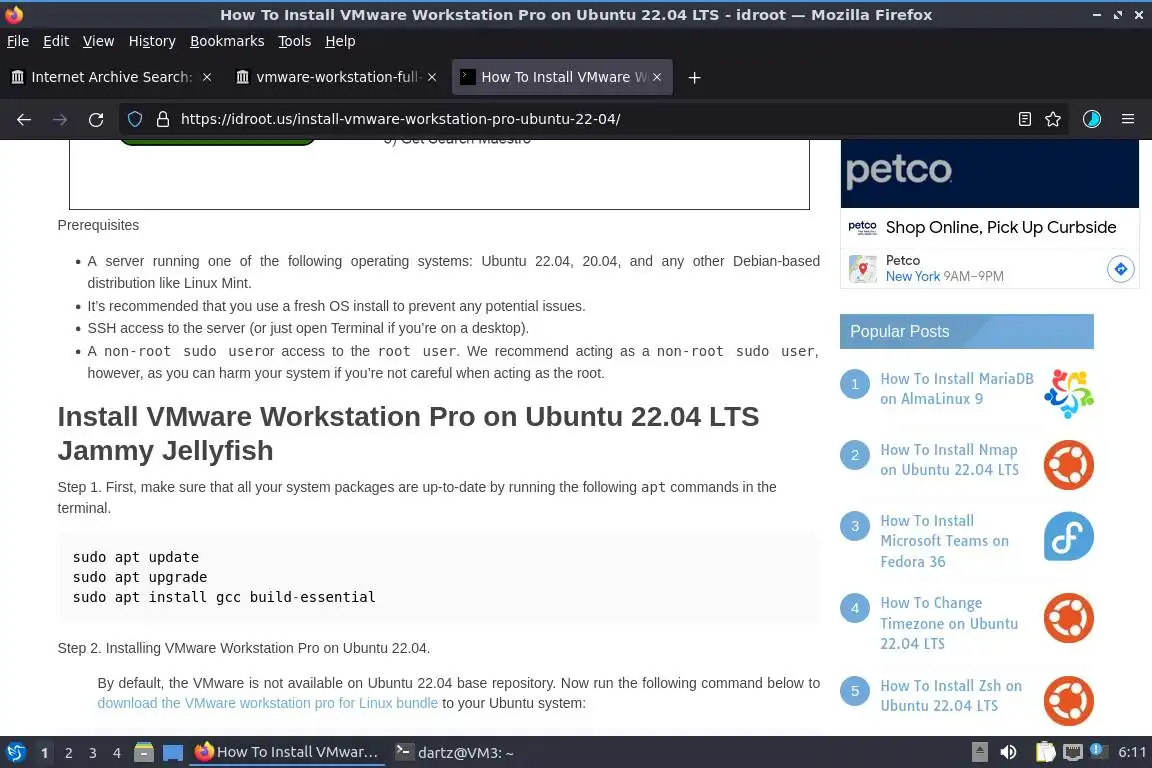View site security padlock information
Viewport: 1152px width, 768px height.
(x=162, y=119)
